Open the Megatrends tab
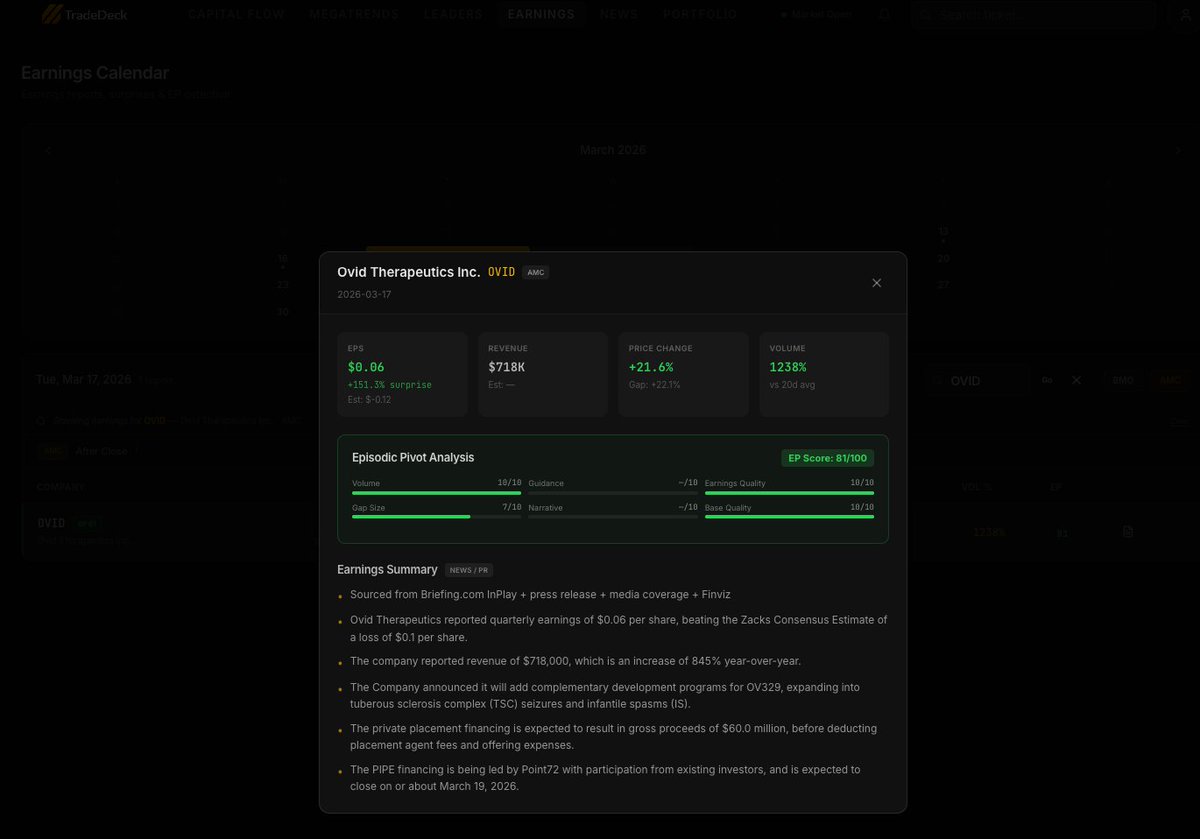This screenshot has height=839, width=1200. (x=354, y=14)
